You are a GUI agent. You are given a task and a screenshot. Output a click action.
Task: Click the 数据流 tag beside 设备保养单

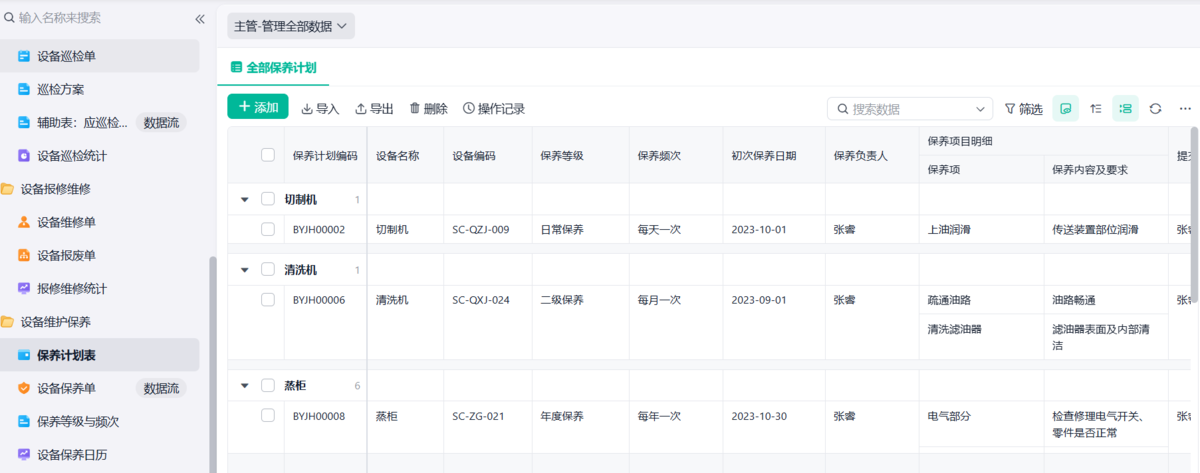[161, 388]
